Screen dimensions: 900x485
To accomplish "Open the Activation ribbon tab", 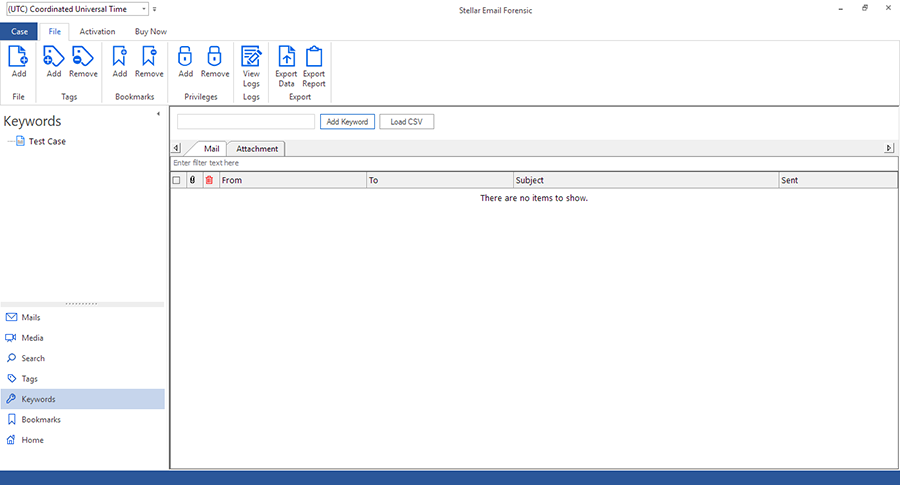I will click(97, 32).
